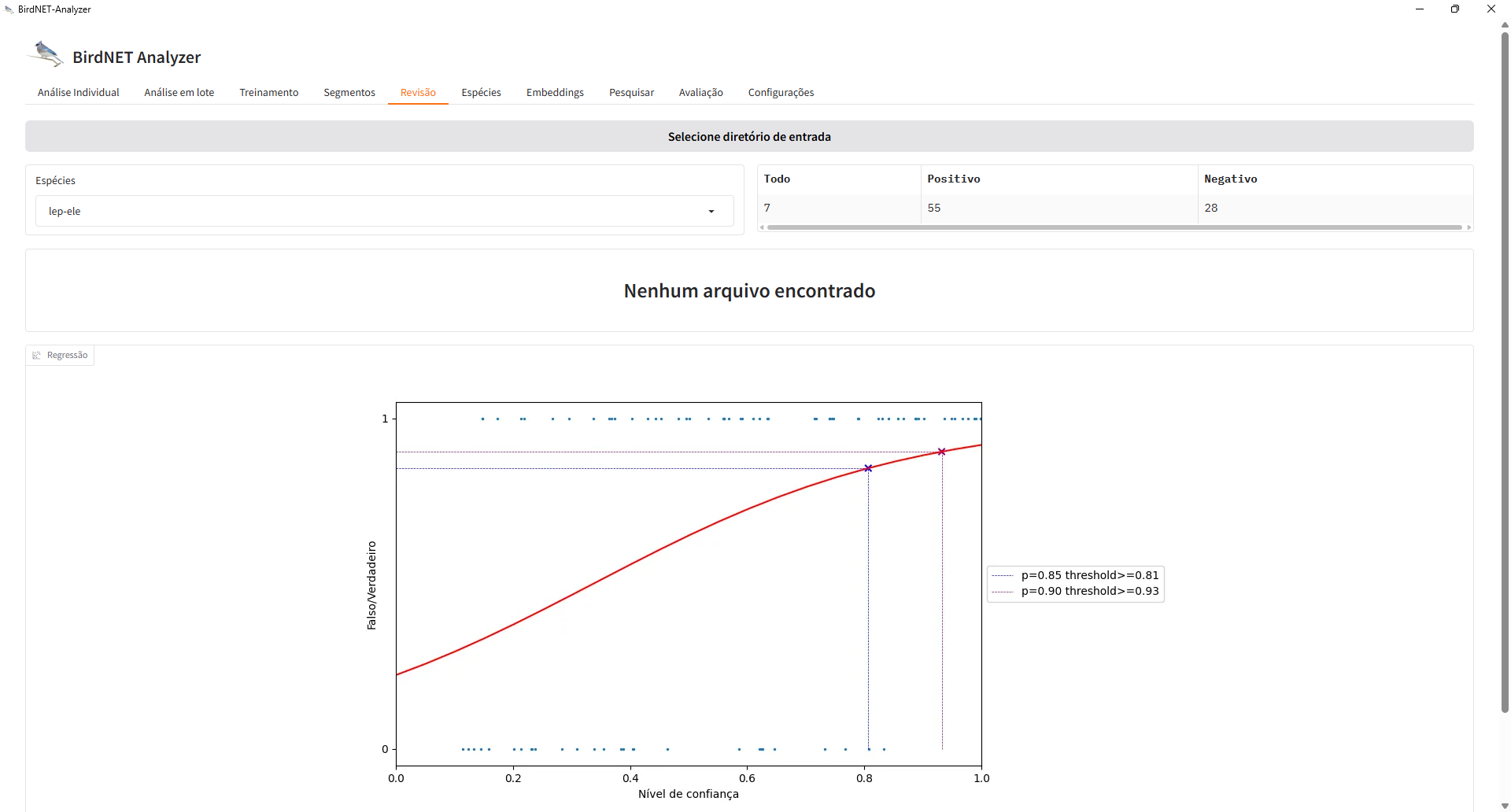Go to the Avaliação tab
Screen dimensions: 1511x812
700,92
